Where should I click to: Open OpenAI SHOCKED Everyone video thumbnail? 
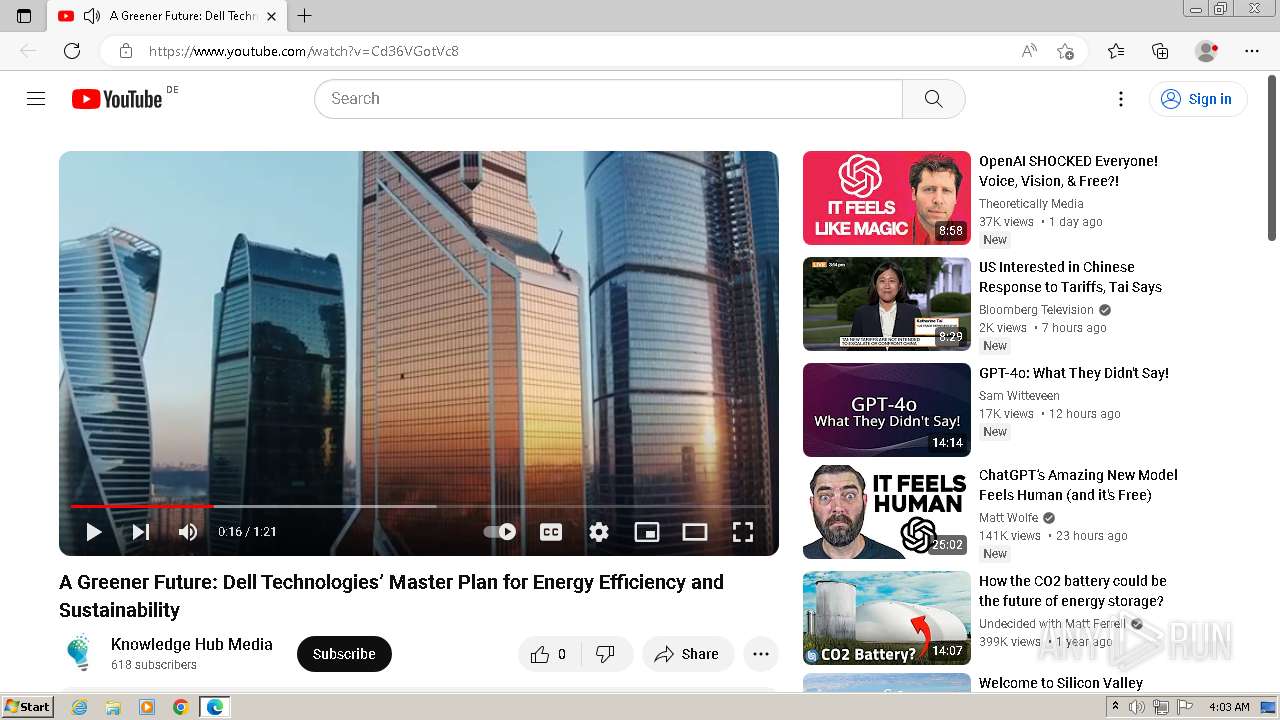[x=887, y=198]
